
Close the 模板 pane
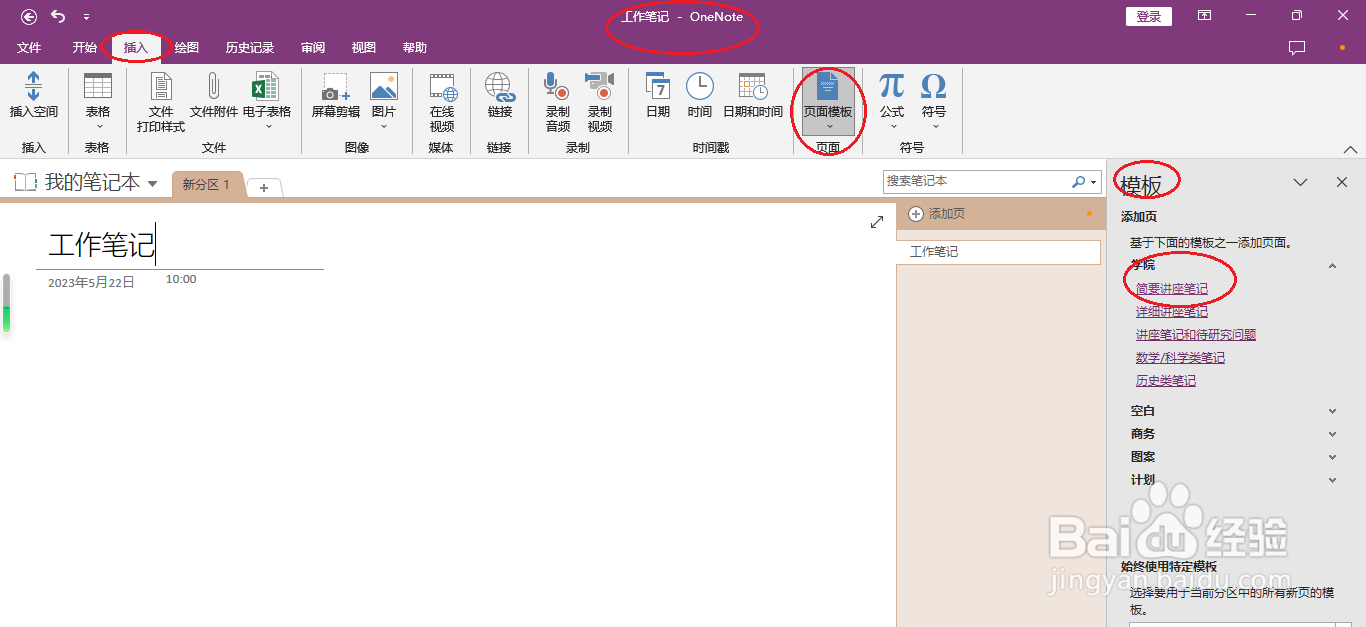(1342, 182)
